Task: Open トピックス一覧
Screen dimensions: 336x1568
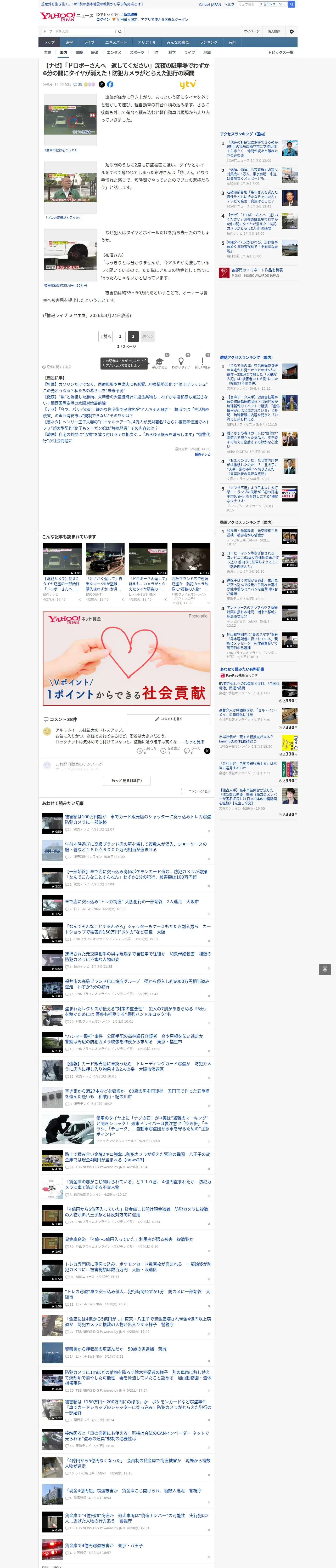Action: click(281, 52)
